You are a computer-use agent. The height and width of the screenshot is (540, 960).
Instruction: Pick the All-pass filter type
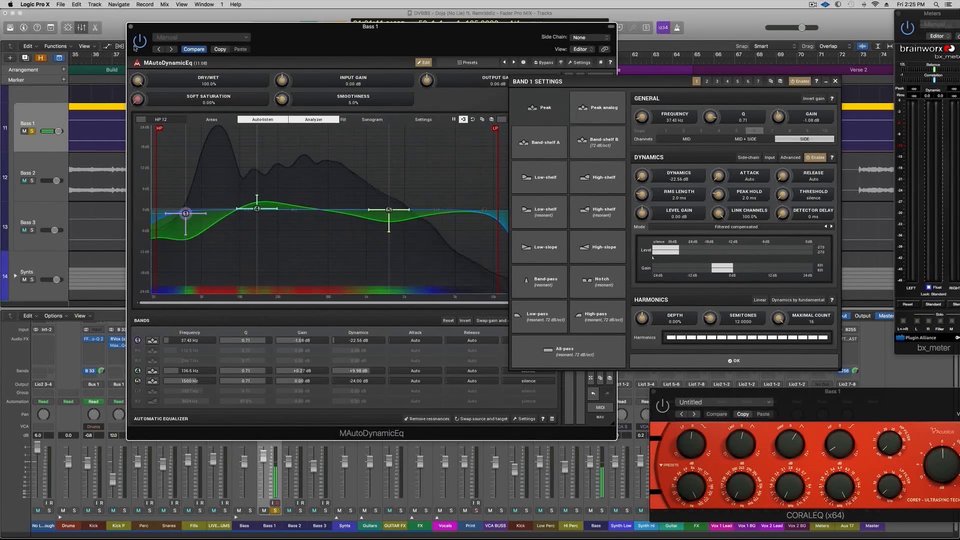click(x=568, y=351)
